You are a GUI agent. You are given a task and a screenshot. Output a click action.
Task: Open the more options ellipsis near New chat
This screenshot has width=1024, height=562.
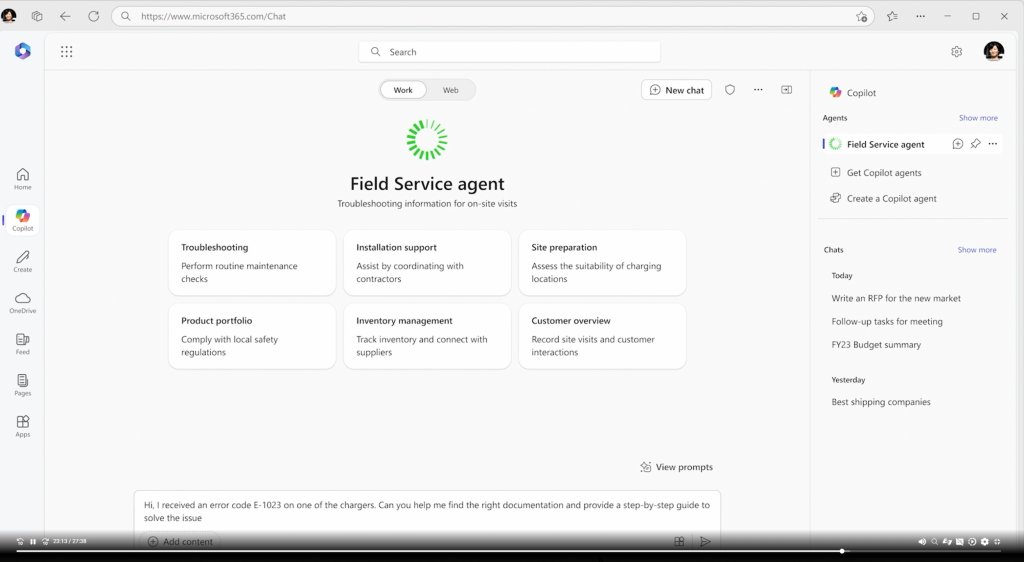pyautogui.click(x=758, y=90)
